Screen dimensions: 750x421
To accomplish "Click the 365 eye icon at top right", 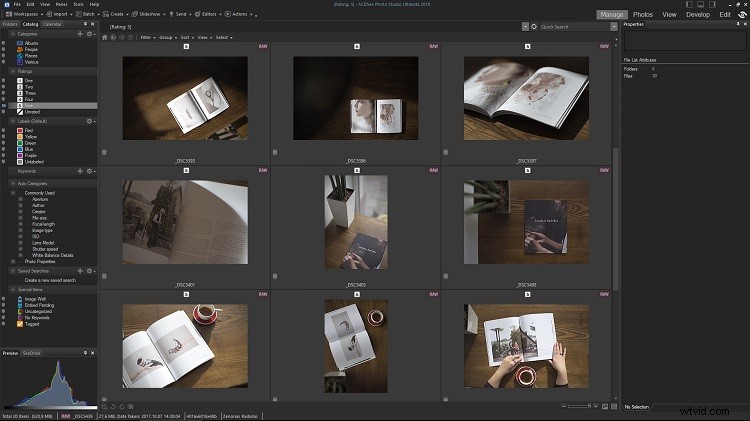I will [x=742, y=15].
